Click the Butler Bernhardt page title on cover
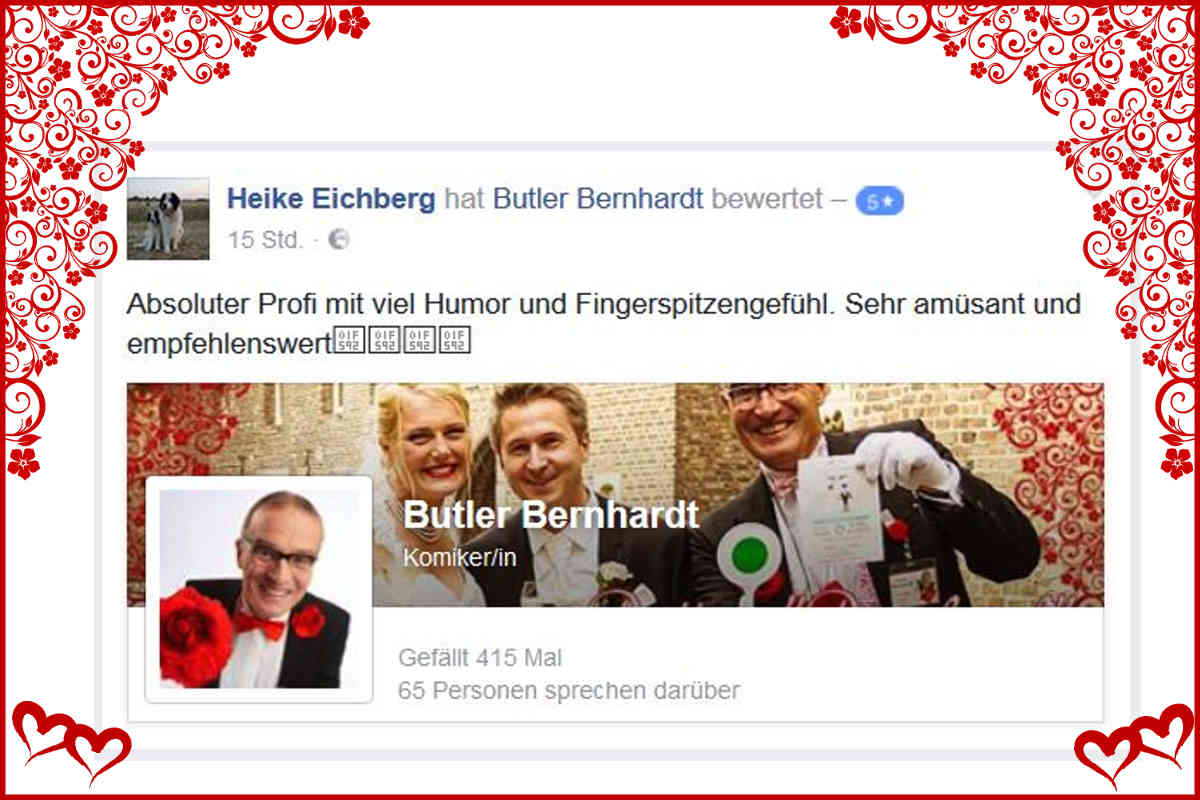Screen dimensions: 1200x800 point(550,515)
